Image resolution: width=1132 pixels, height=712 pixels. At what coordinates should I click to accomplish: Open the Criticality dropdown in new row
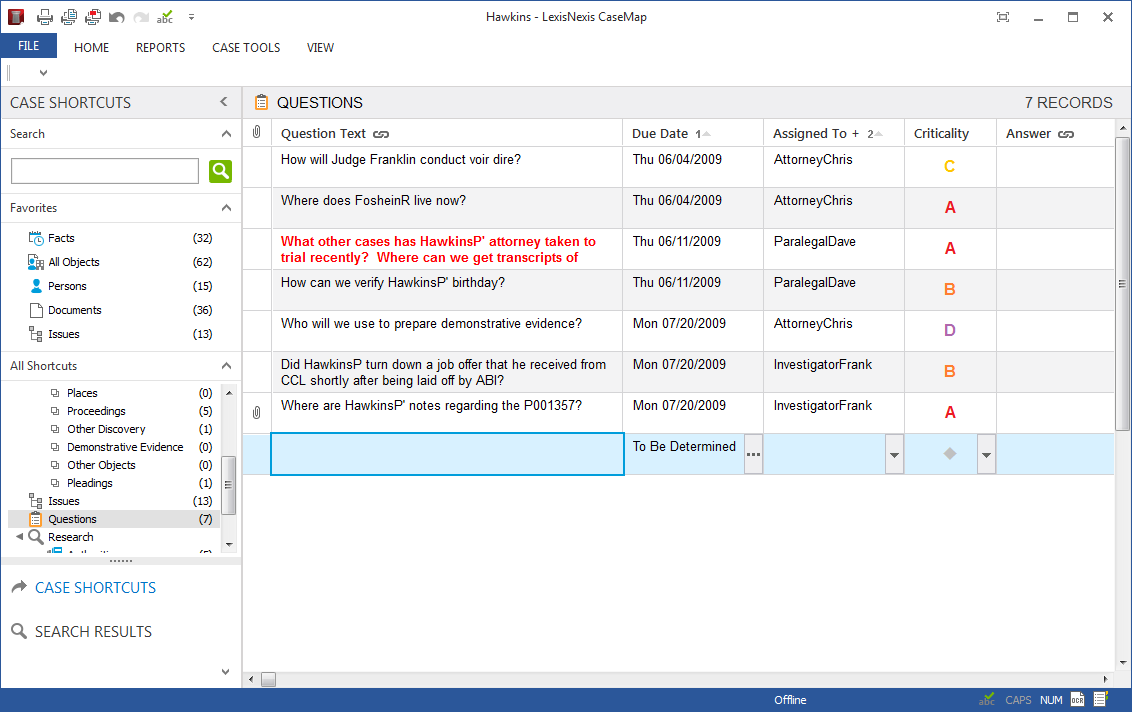click(986, 455)
